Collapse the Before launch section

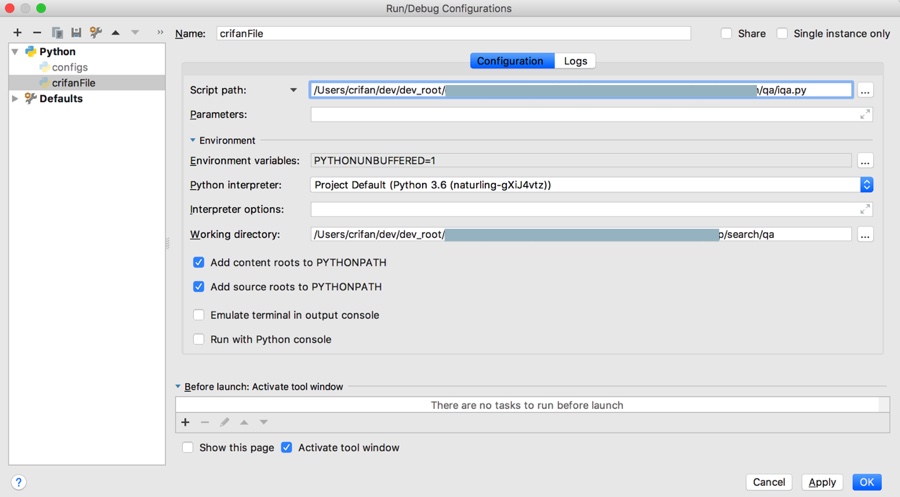tap(178, 386)
